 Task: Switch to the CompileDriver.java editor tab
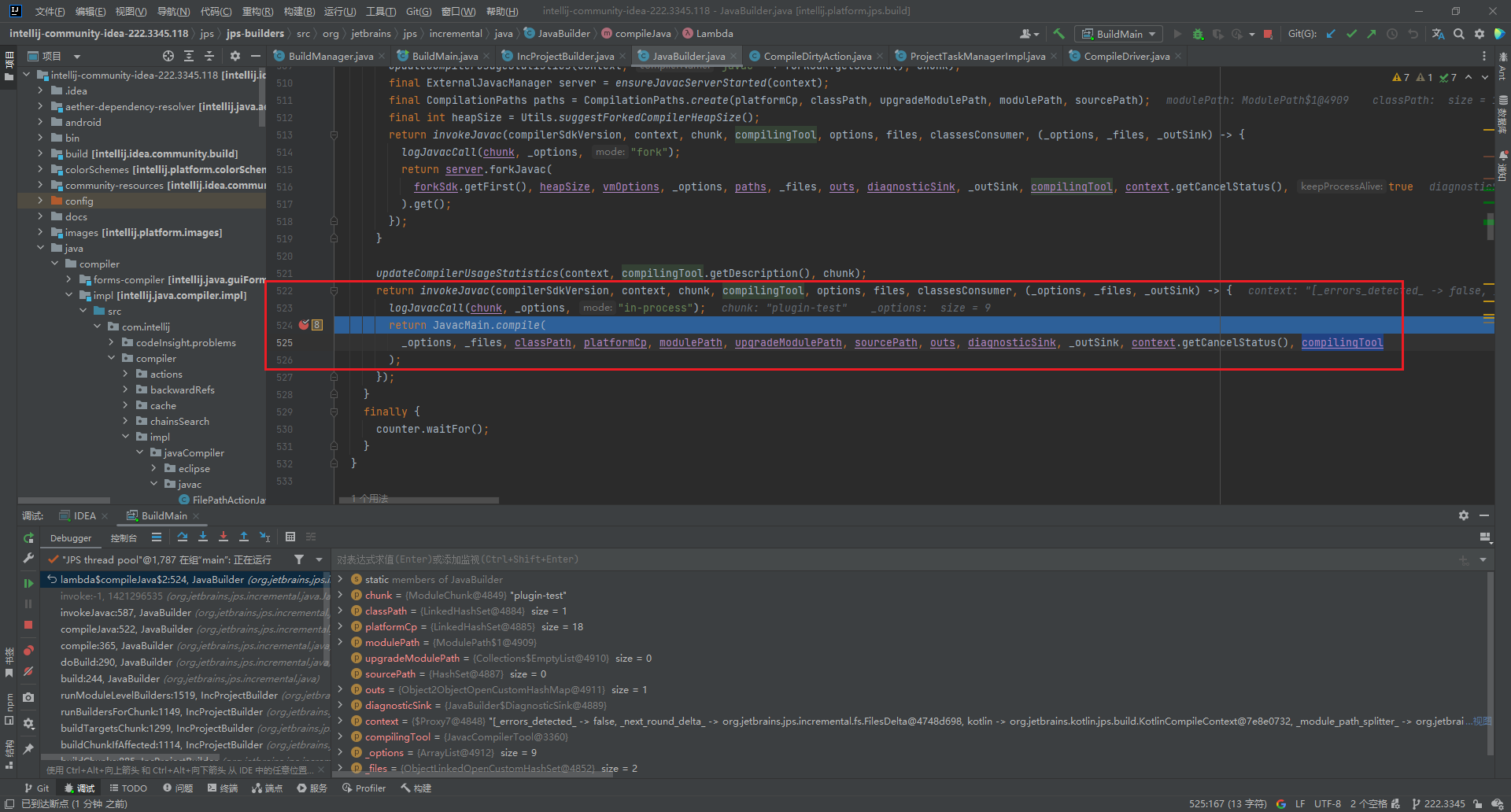coord(1126,56)
